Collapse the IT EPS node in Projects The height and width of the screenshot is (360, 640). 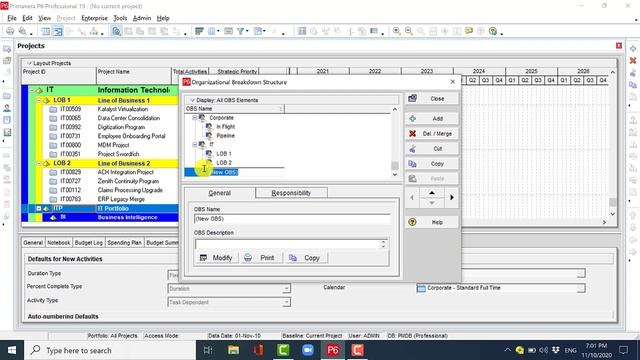point(32,90)
